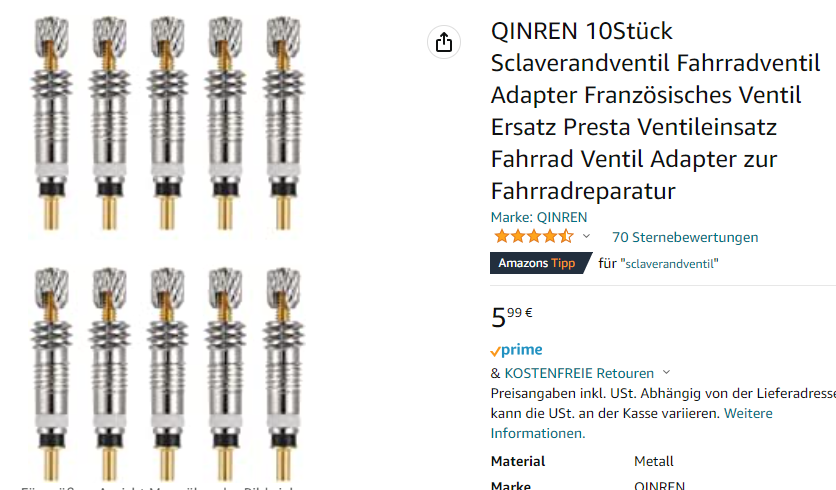Screen dimensions: 836x490
Task: Click the QINREN 10Stück product title
Action: (655, 111)
